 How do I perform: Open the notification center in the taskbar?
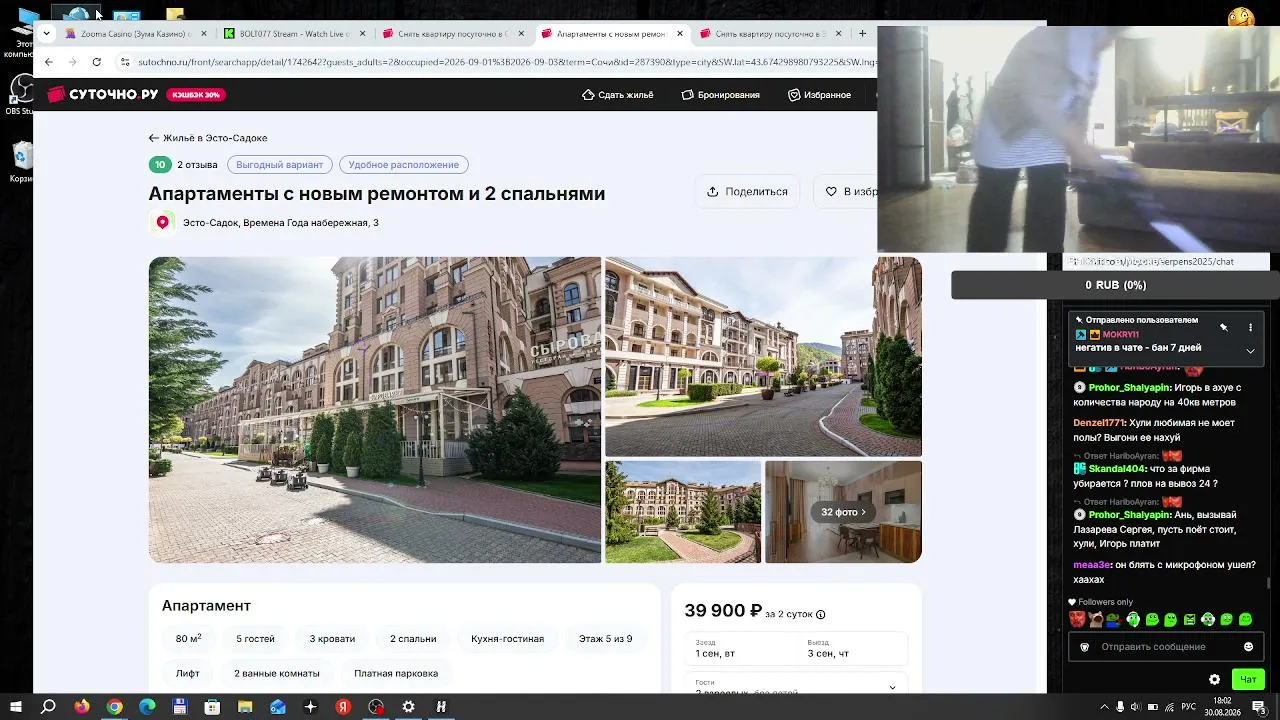[x=1259, y=707]
